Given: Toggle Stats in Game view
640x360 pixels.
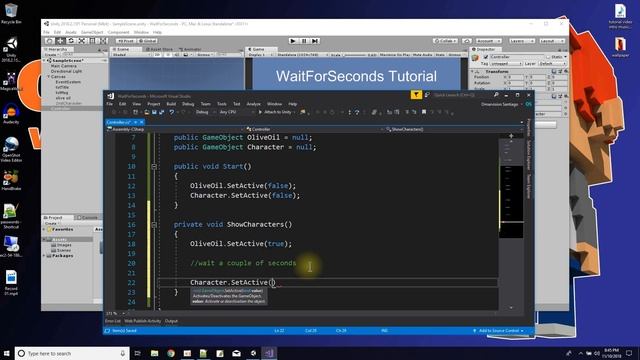Looking at the screenshot, I should pos(440,54).
